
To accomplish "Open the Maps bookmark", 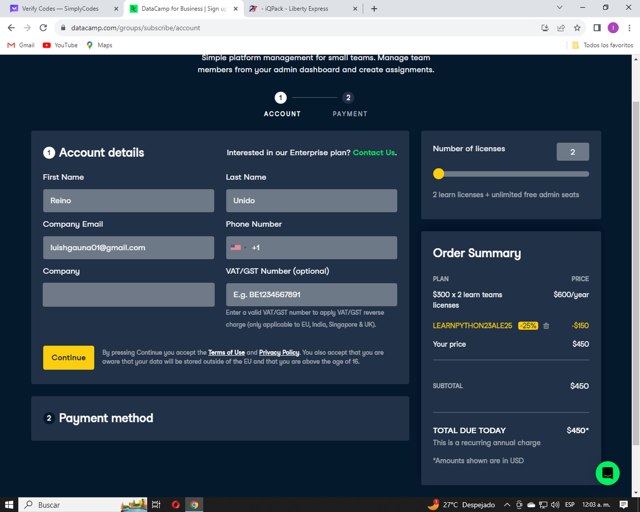I will point(99,45).
